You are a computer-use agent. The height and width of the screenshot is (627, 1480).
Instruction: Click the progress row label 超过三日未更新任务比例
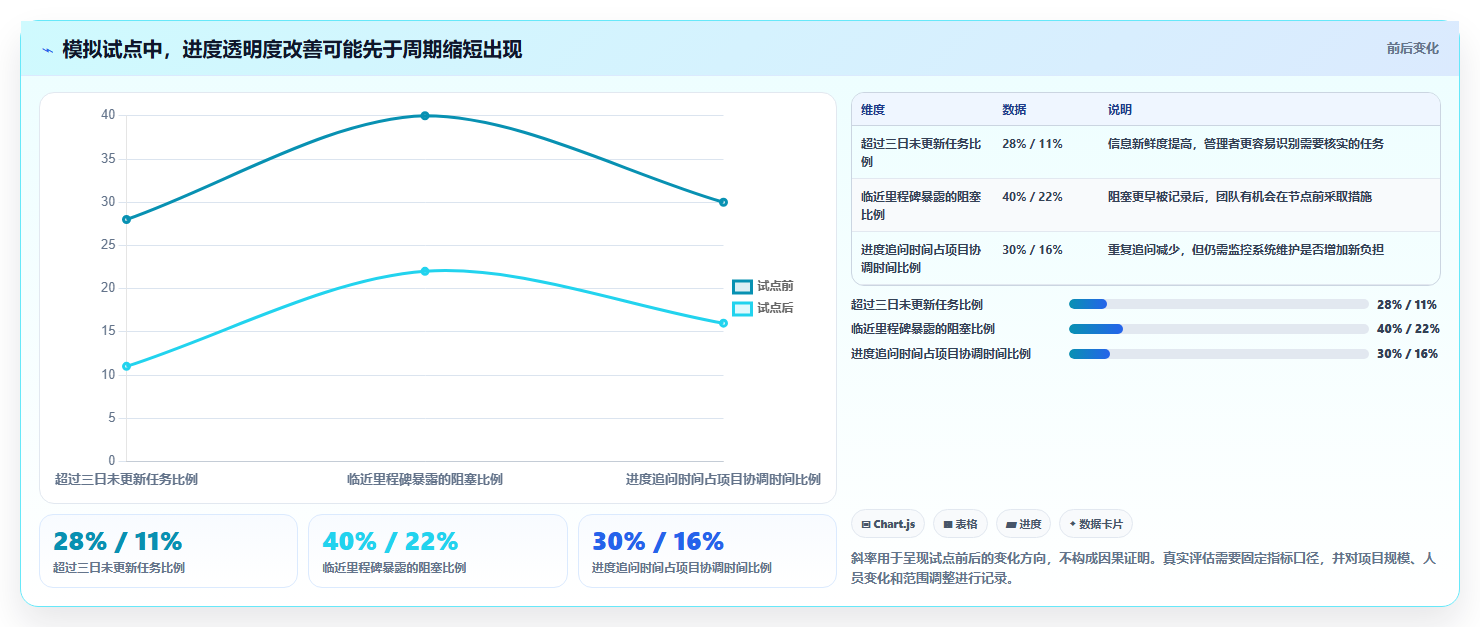click(917, 305)
